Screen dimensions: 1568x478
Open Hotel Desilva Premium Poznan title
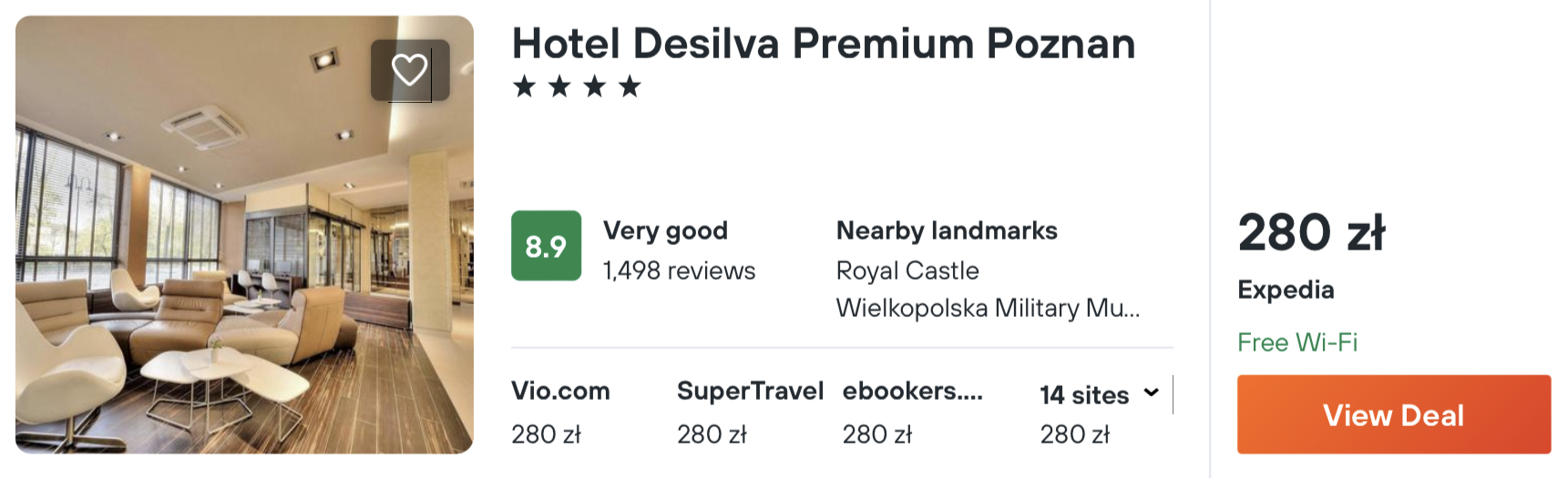824,43
